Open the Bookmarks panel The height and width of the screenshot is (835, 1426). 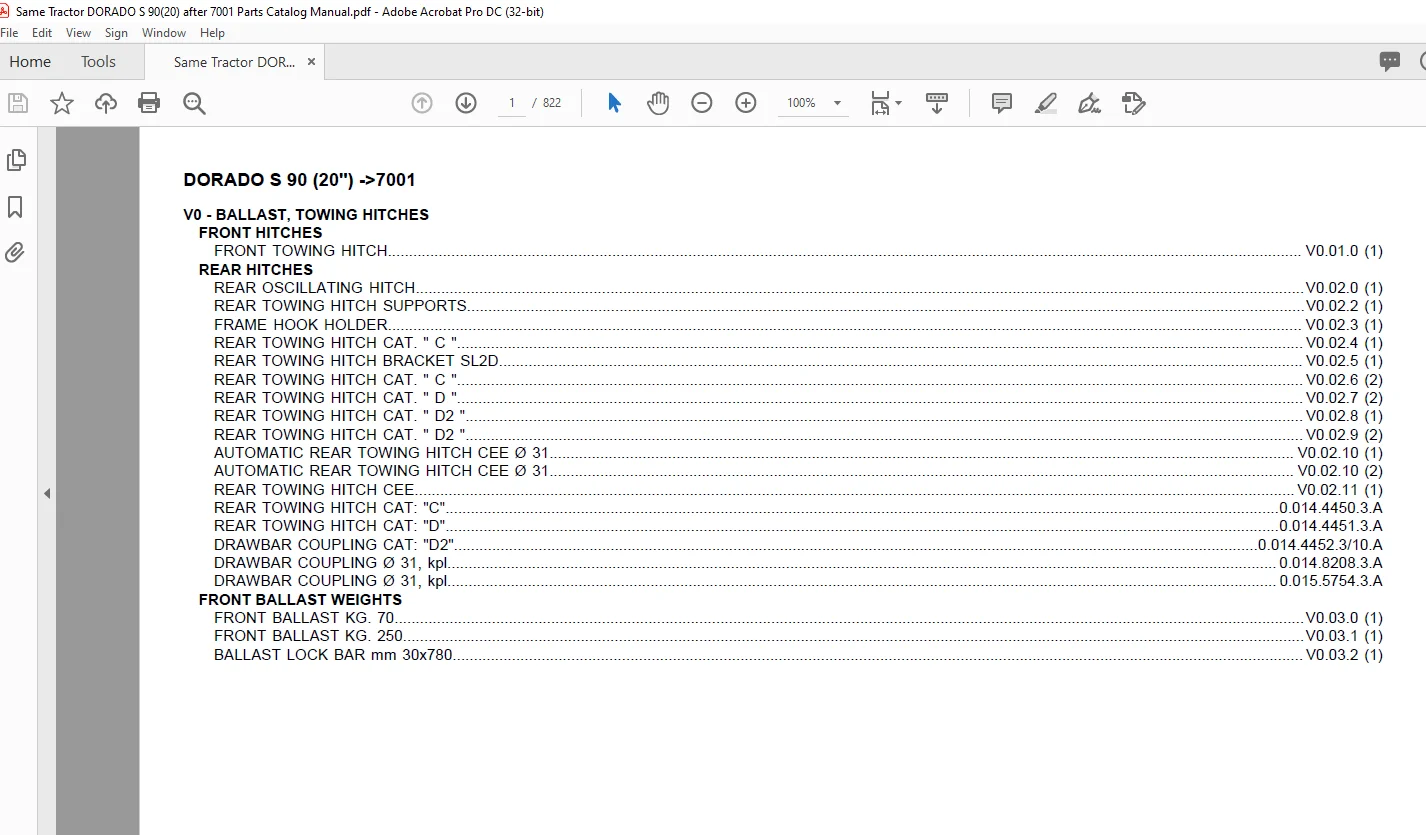[x=15, y=206]
